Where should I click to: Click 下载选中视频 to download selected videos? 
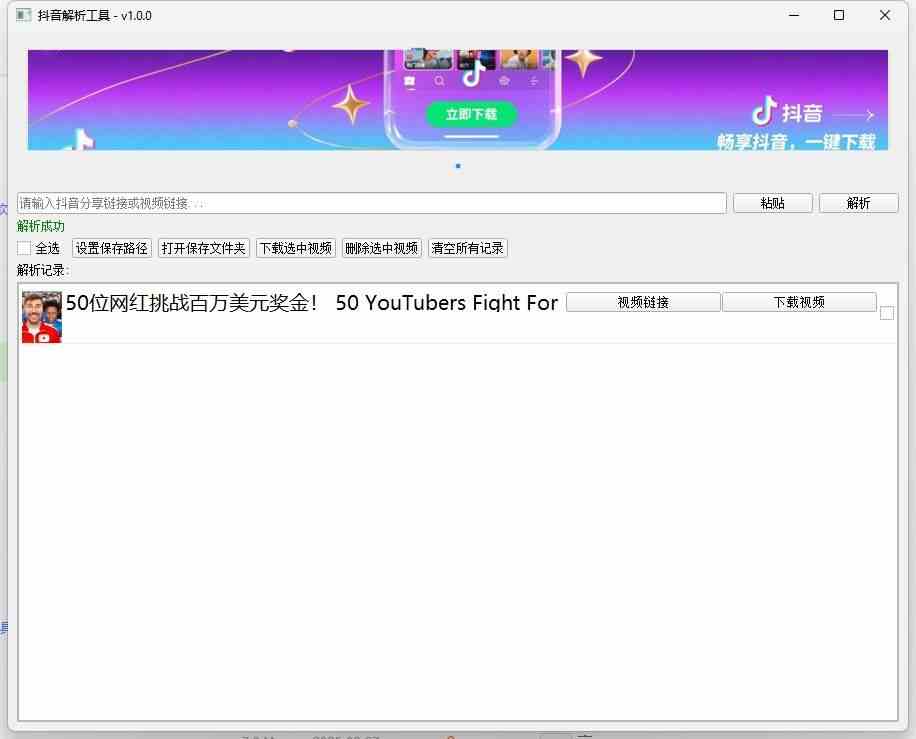tap(295, 247)
